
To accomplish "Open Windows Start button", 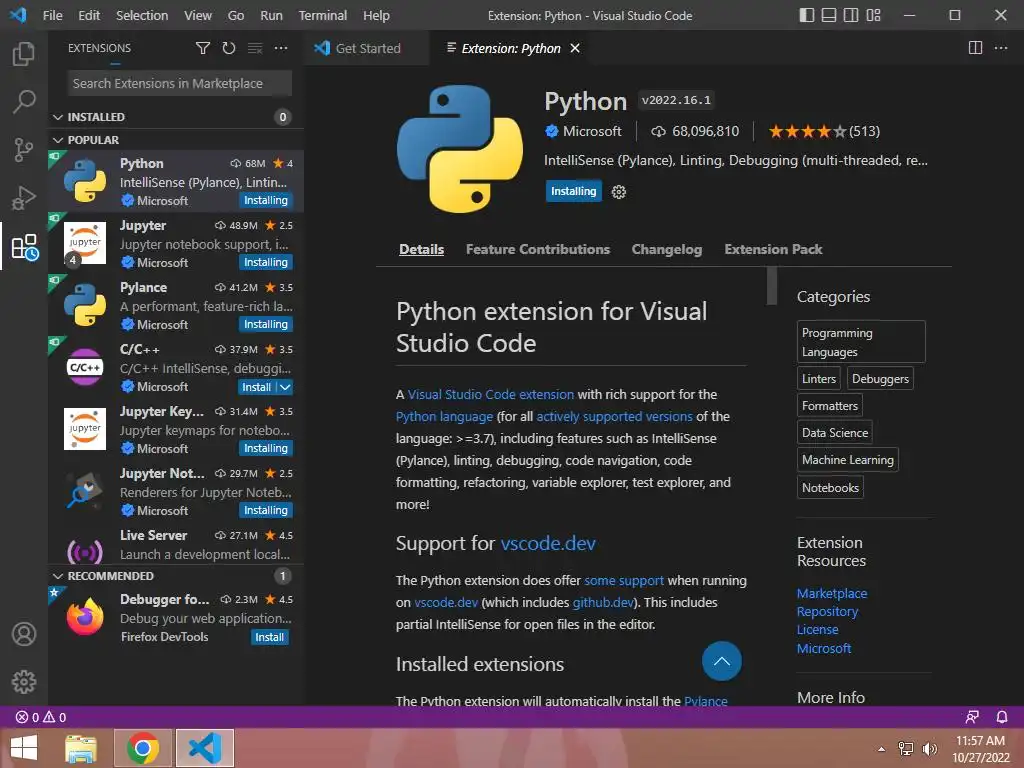I will click(x=24, y=748).
